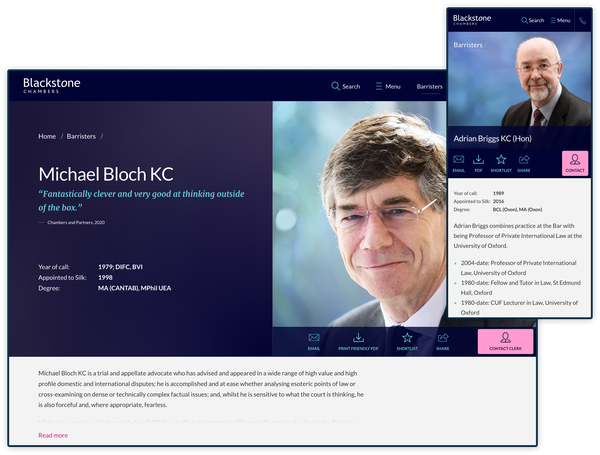Viewport: 600px width, 455px height.
Task: Share Adrian Briggs's mobile profile
Action: point(524,163)
